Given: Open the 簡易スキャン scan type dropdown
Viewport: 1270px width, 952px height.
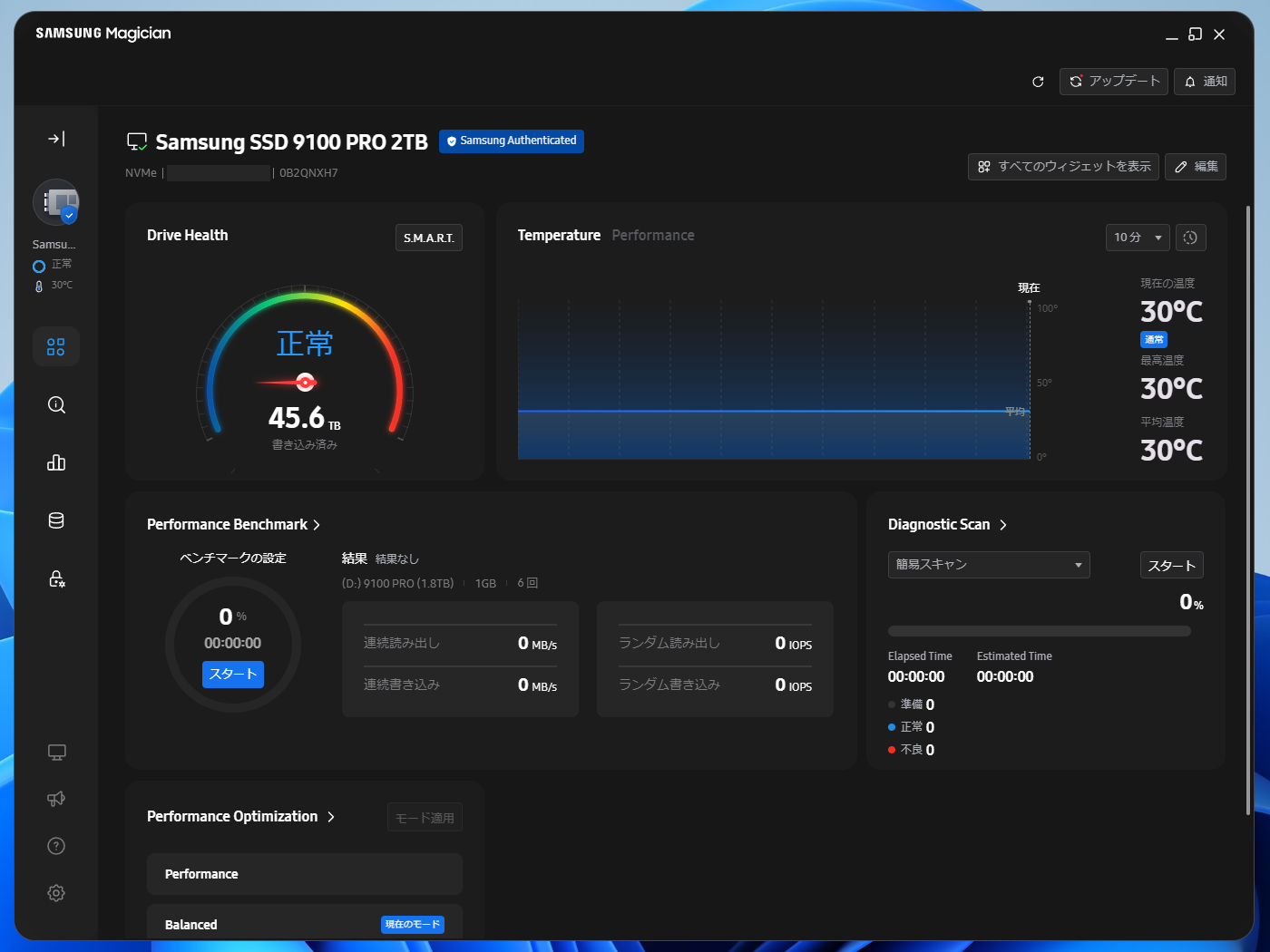Looking at the screenshot, I should click(989, 565).
